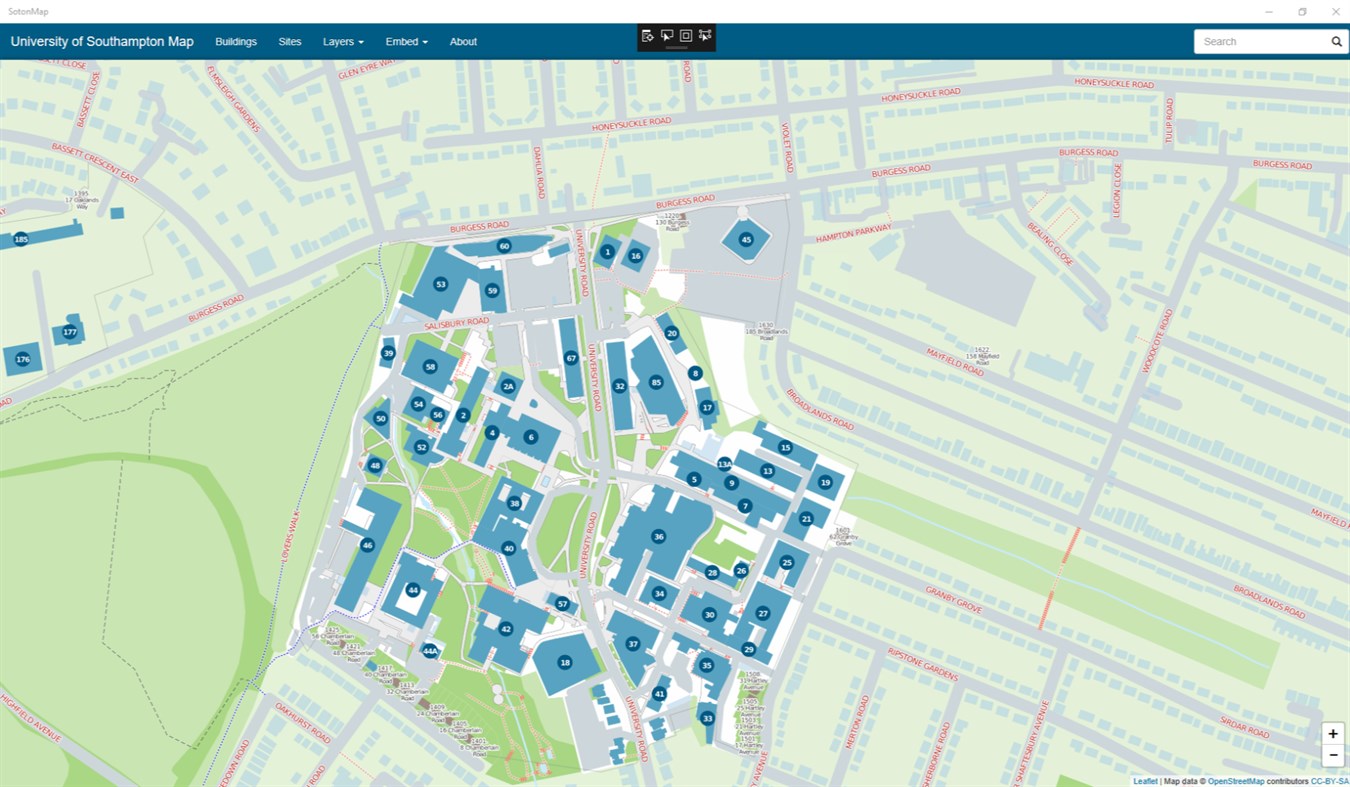Viewport: 1350px width, 787px height.
Task: Click the search magnifier icon
Action: [1336, 41]
